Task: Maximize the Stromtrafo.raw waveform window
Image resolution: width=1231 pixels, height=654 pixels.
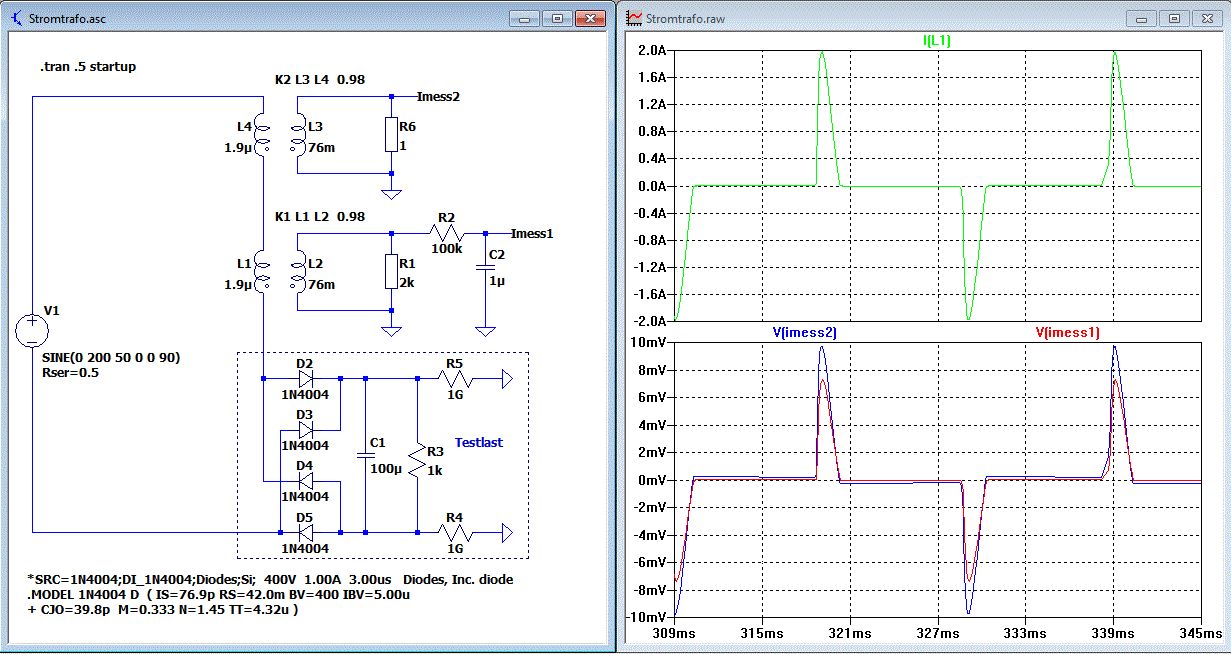Action: pos(1174,18)
